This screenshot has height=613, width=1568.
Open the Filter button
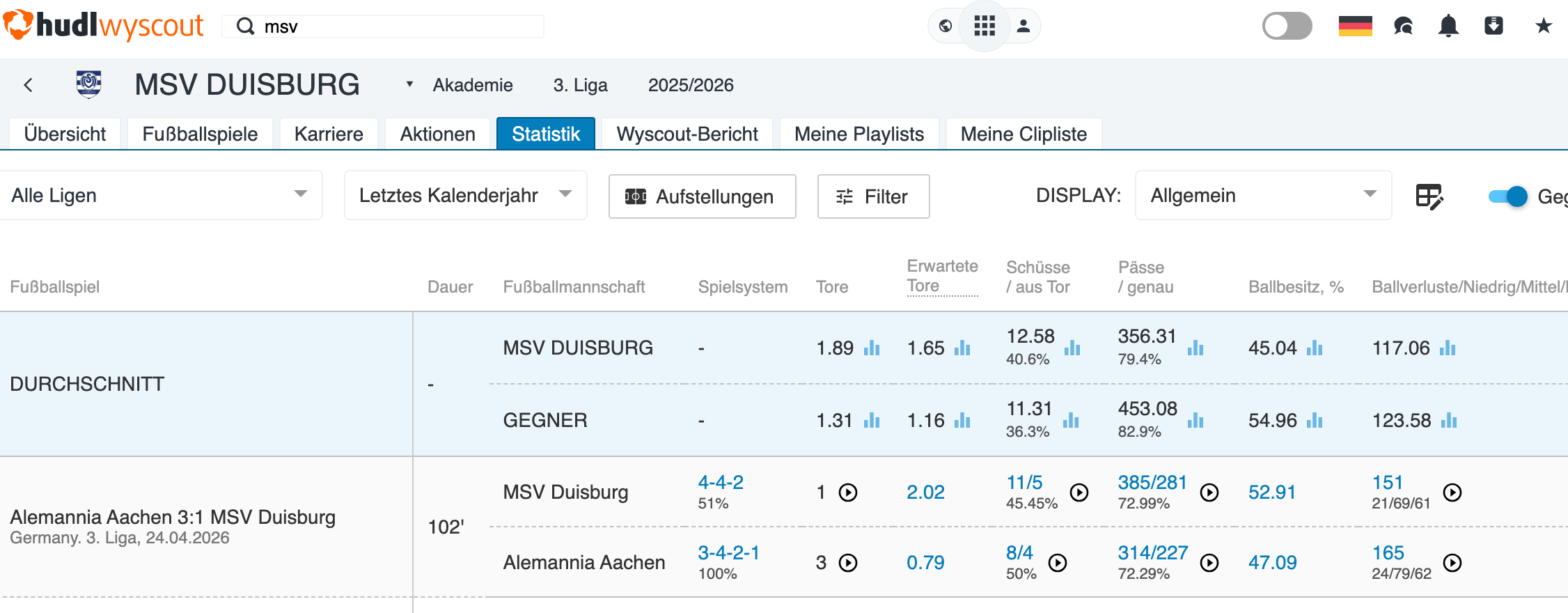pos(873,196)
